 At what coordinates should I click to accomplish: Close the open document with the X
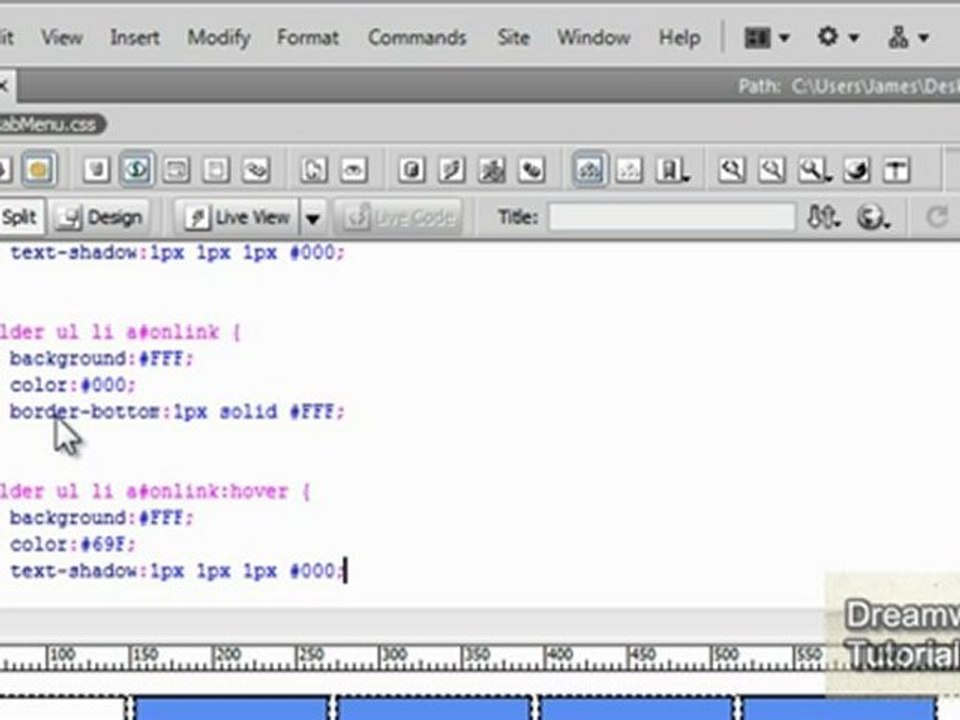pos(4,86)
